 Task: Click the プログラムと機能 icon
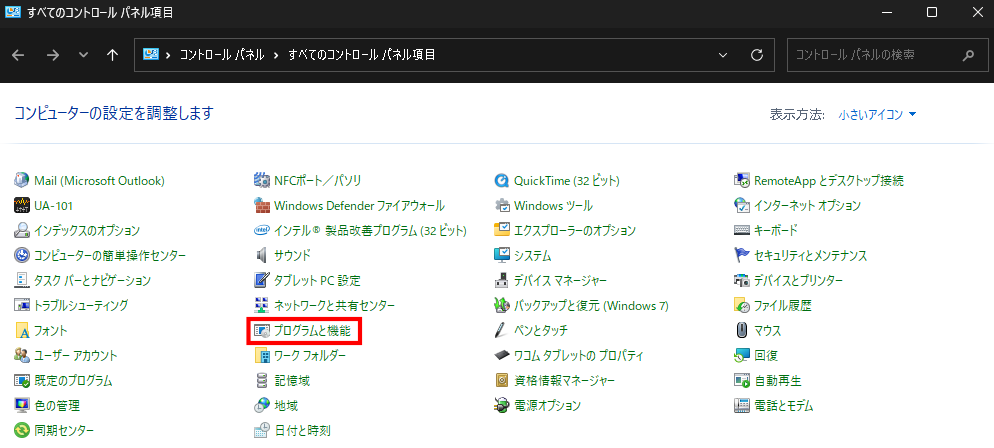tap(262, 330)
